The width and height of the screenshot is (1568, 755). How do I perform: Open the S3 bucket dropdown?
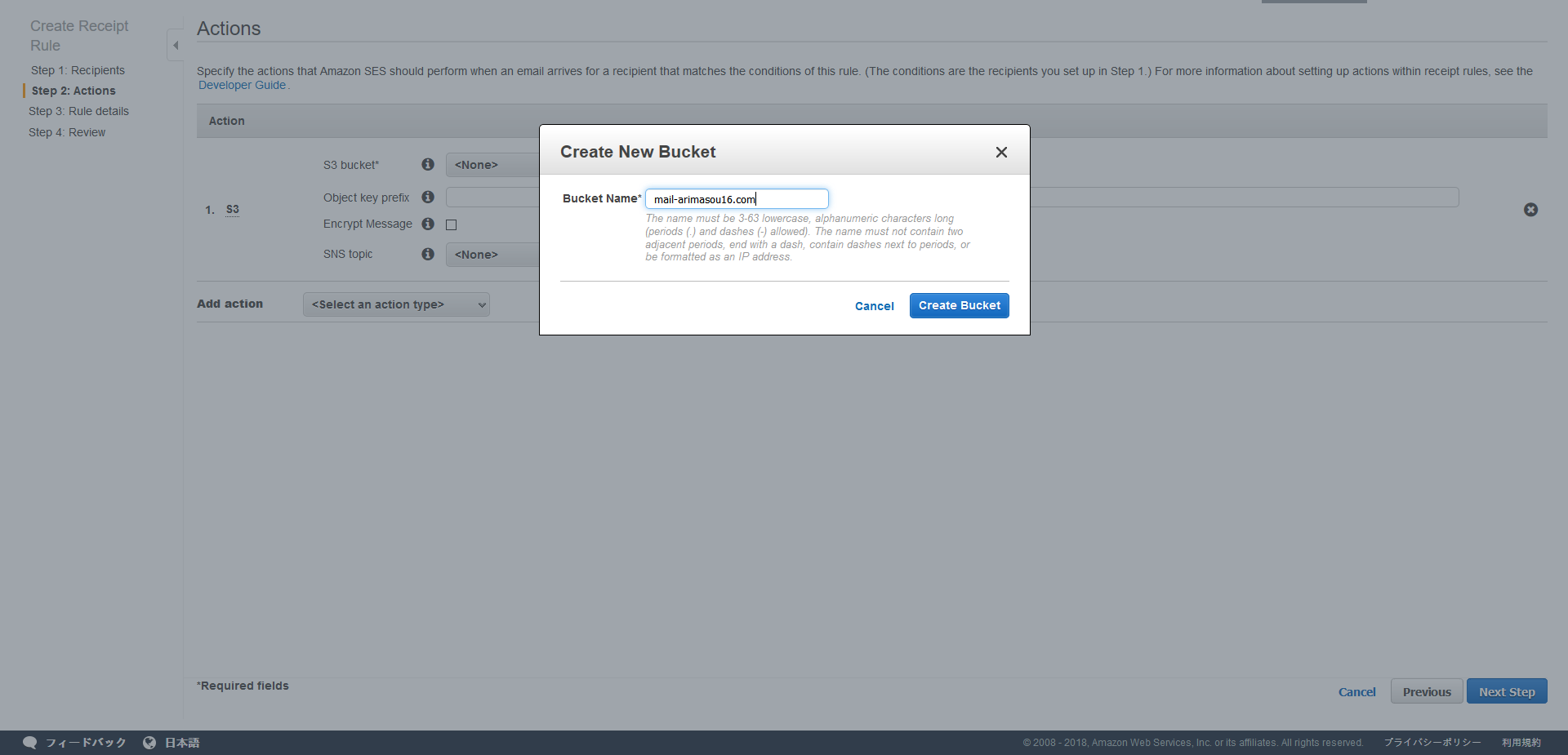tap(492, 165)
